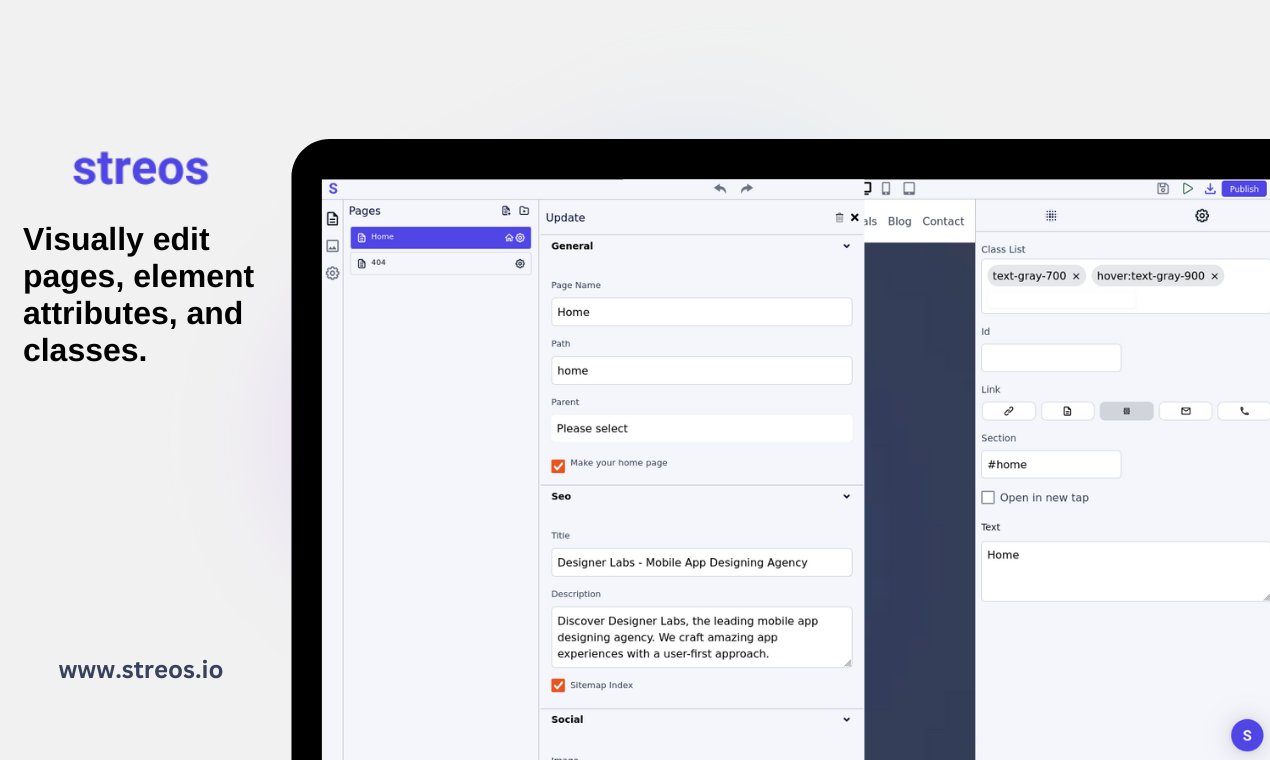Click the round S help button
1270x760 pixels.
click(1247, 735)
